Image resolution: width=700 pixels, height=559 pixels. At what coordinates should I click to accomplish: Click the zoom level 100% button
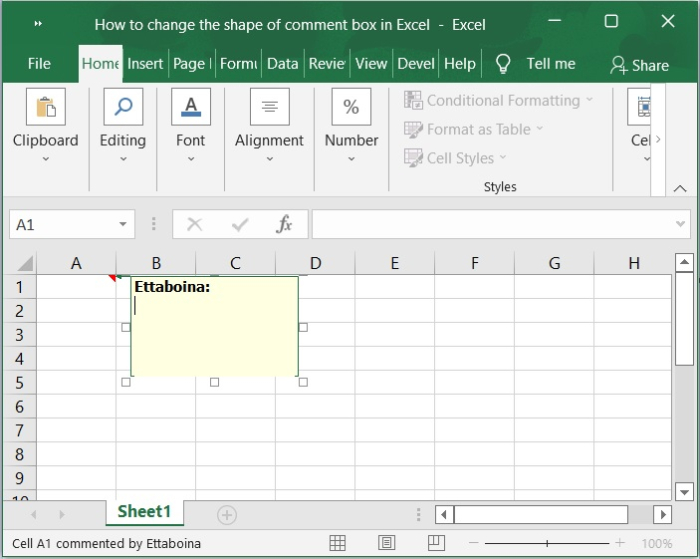pos(657,543)
